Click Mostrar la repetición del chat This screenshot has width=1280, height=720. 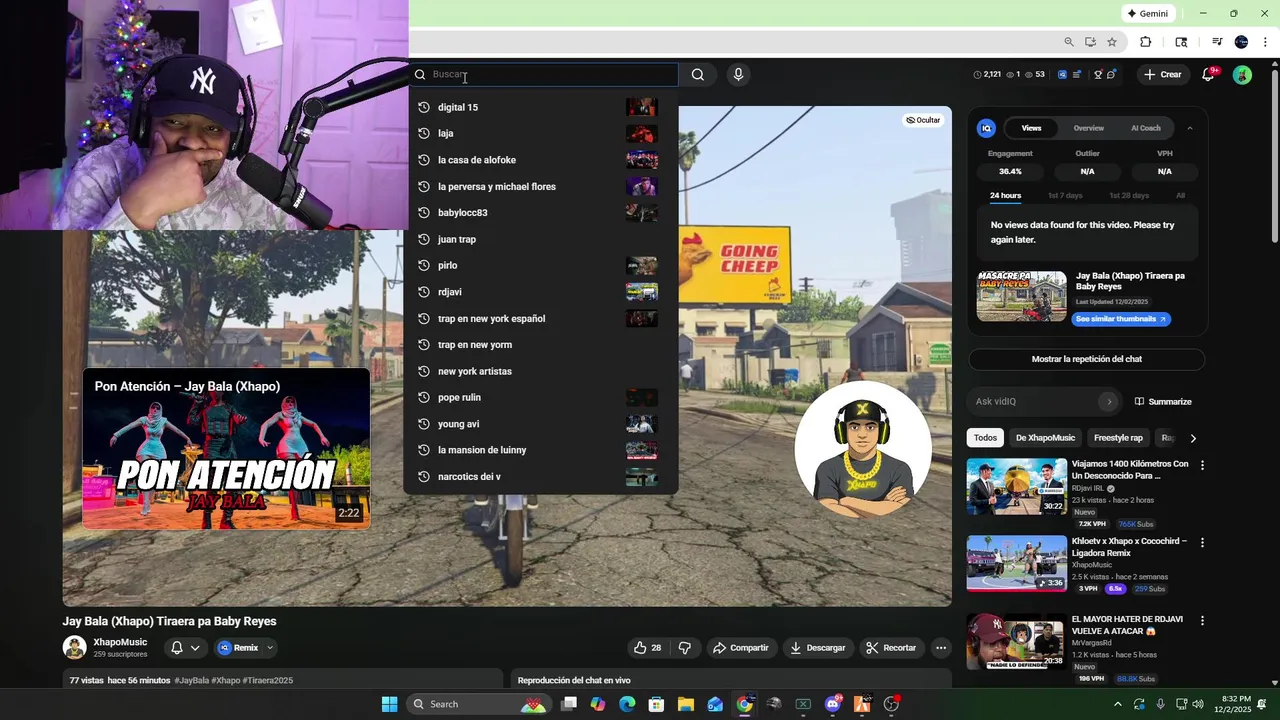click(1086, 359)
